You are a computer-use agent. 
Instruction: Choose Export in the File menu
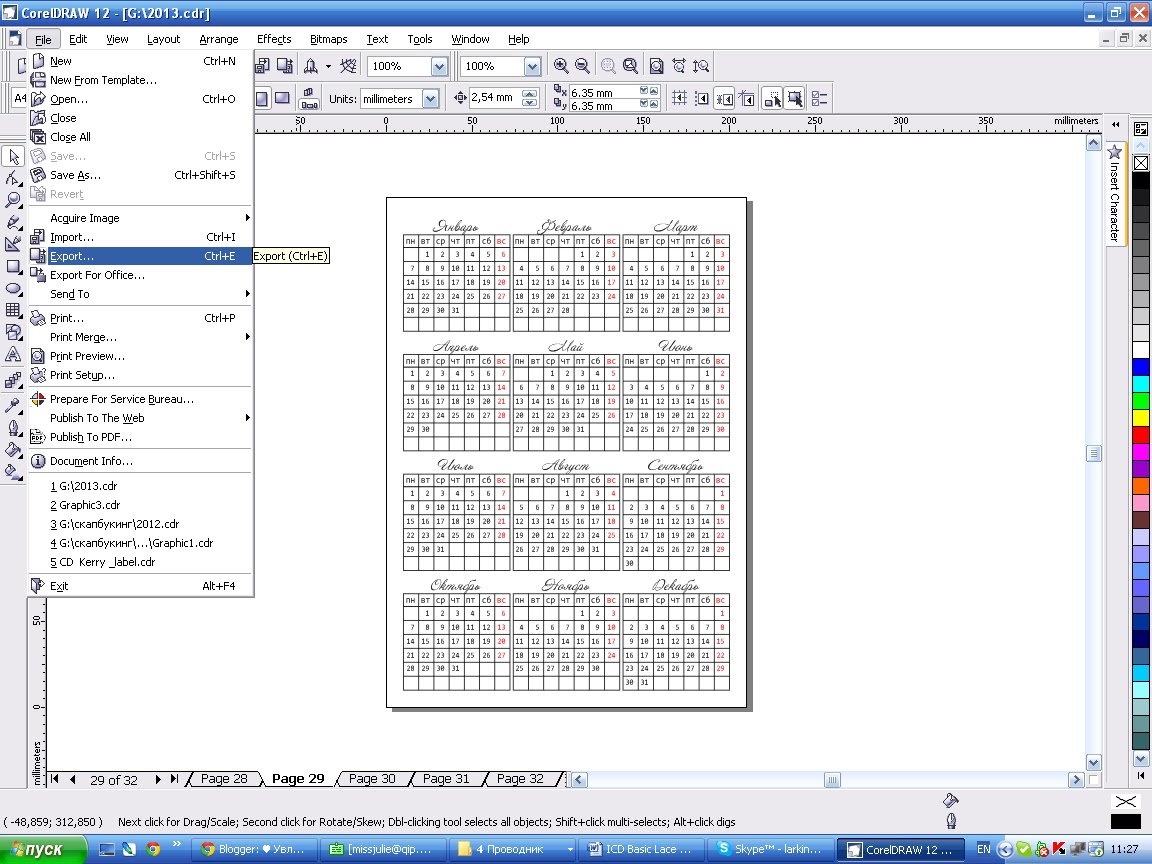pos(140,256)
